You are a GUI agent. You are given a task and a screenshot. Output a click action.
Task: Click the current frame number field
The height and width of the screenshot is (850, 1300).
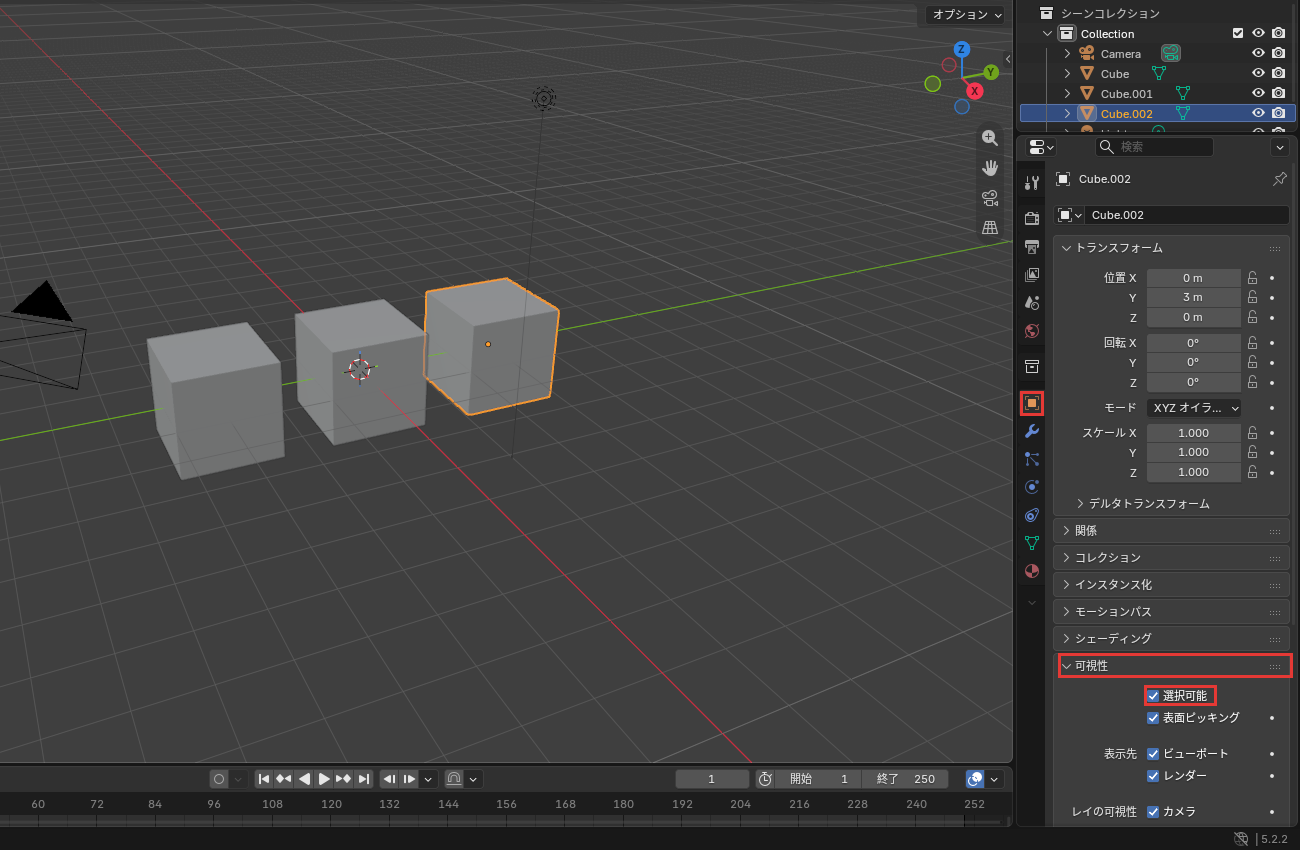click(x=712, y=779)
